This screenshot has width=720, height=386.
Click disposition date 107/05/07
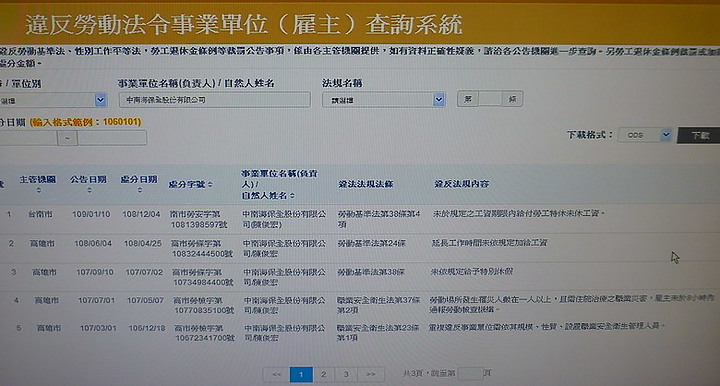tap(145, 300)
